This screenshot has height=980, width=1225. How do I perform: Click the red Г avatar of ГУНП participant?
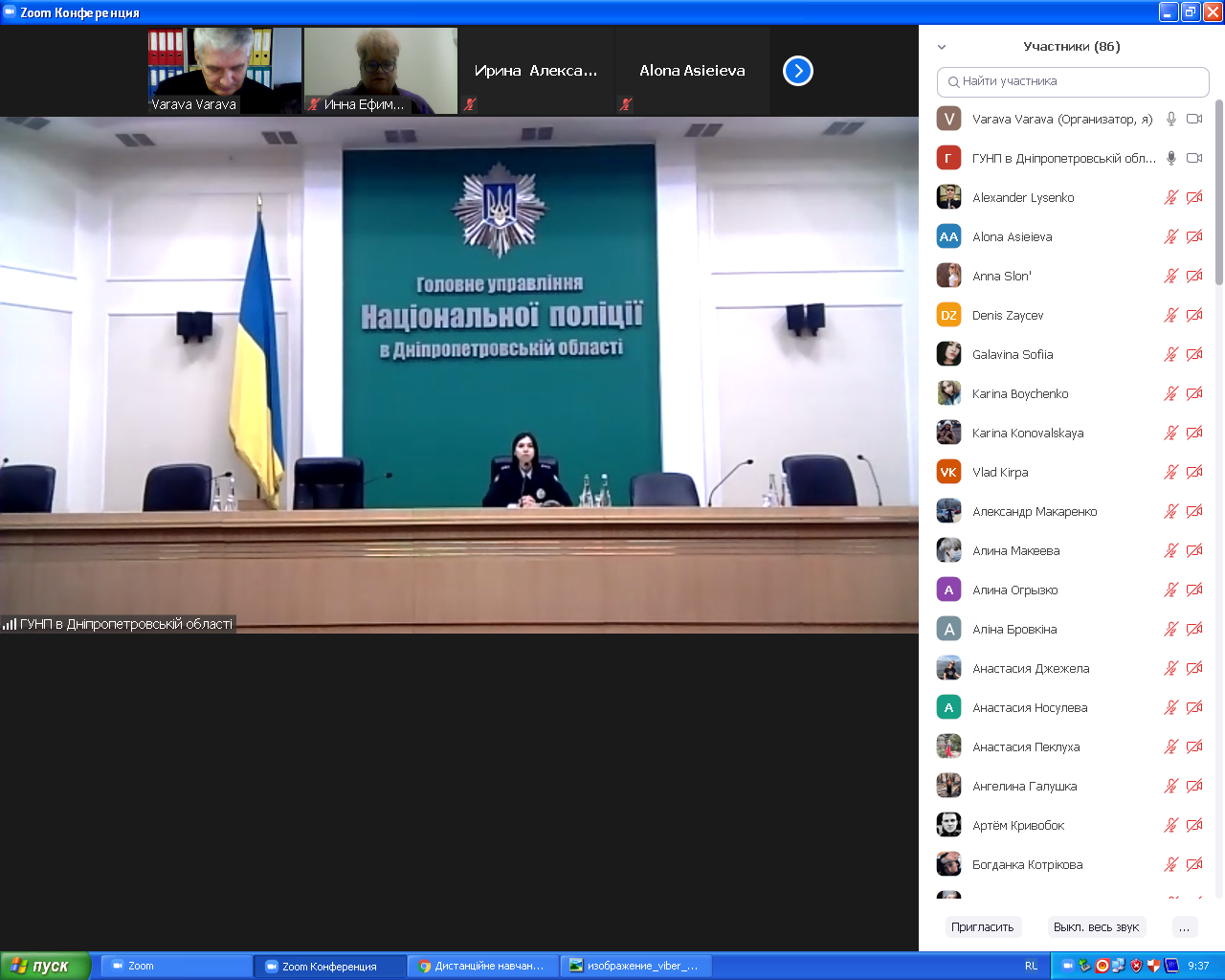[948, 158]
